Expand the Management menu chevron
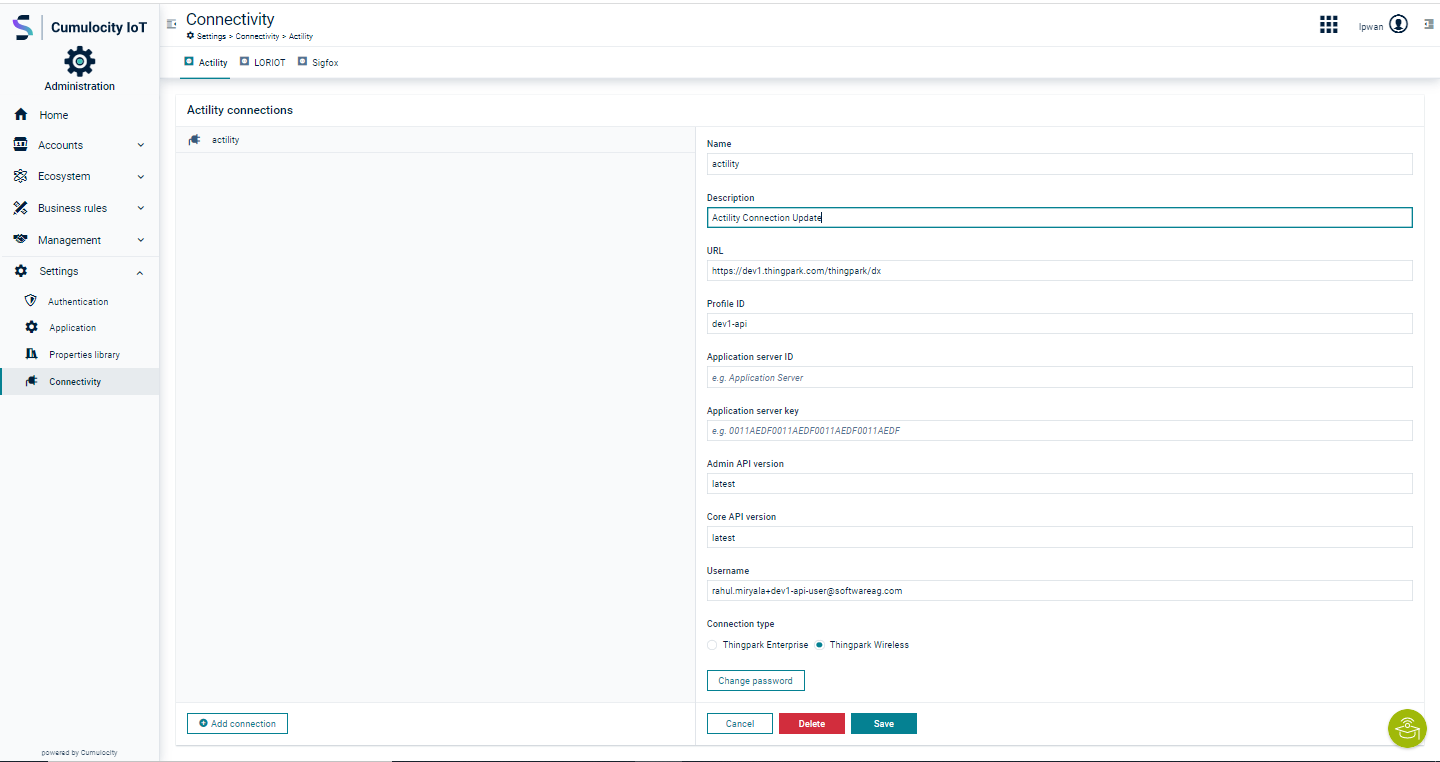The height and width of the screenshot is (762, 1440). (141, 240)
